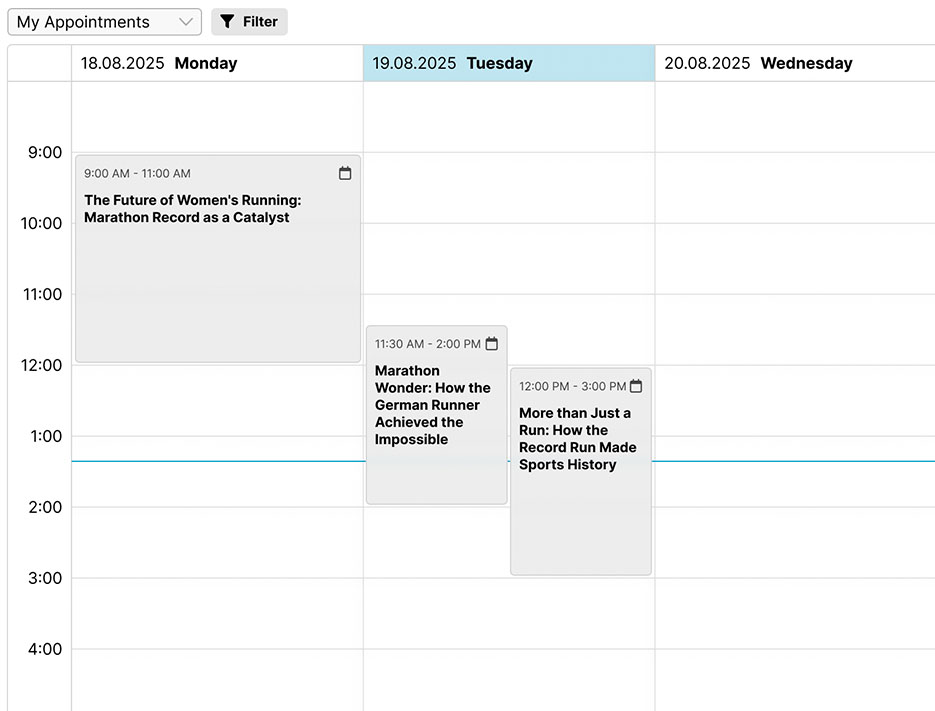Click the current time indicator line on Wednesday
This screenshot has width=935, height=711.
click(795, 461)
